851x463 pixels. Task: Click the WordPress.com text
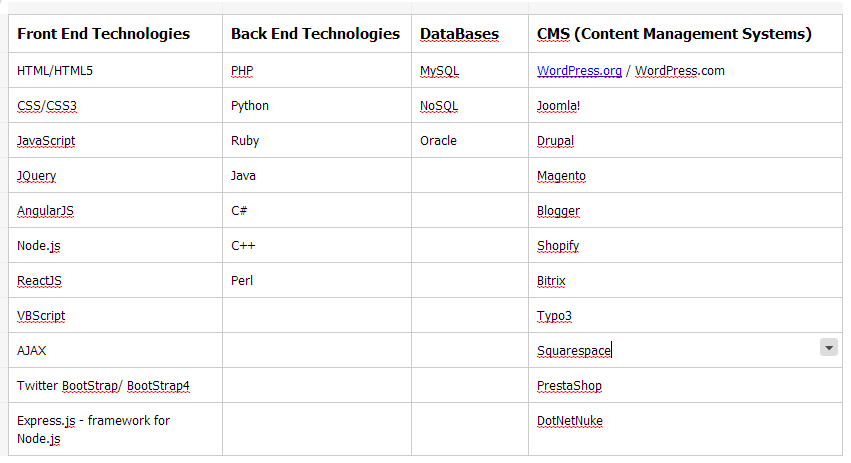pyautogui.click(x=679, y=71)
